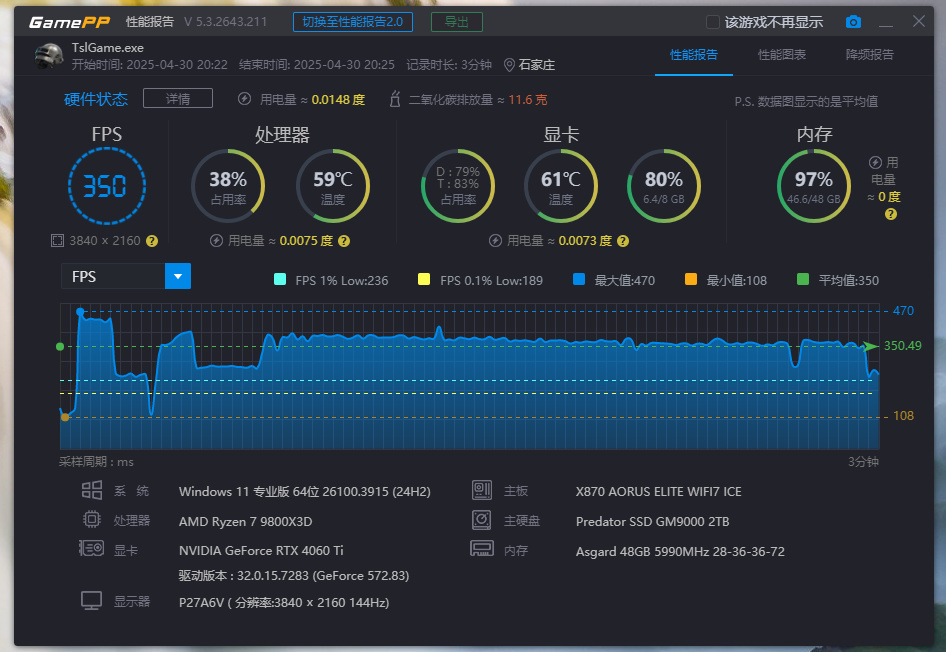Click the CPU 38% usage gauge
Viewport: 946px width, 652px height.
coord(228,186)
